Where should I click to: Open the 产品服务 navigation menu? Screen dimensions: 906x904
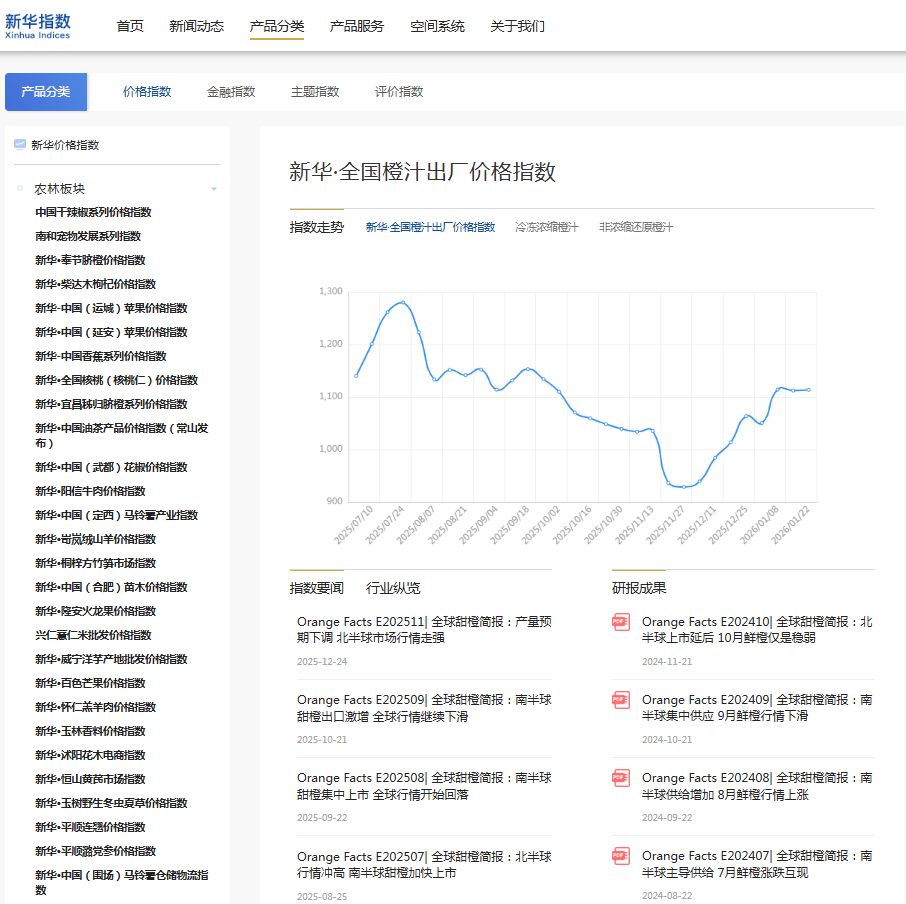(357, 26)
